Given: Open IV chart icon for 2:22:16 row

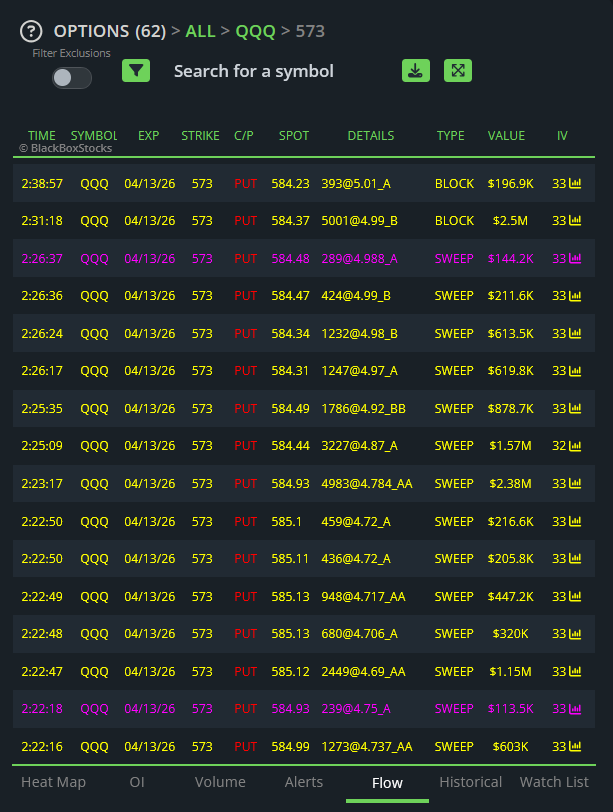Looking at the screenshot, I should pyautogui.click(x=575, y=747).
